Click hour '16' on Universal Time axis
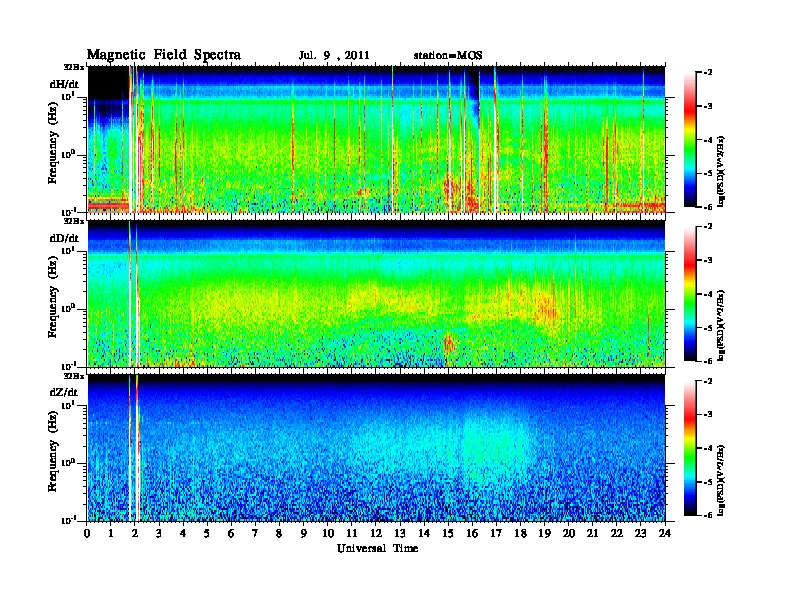This screenshot has width=792, height=612. 472,534
